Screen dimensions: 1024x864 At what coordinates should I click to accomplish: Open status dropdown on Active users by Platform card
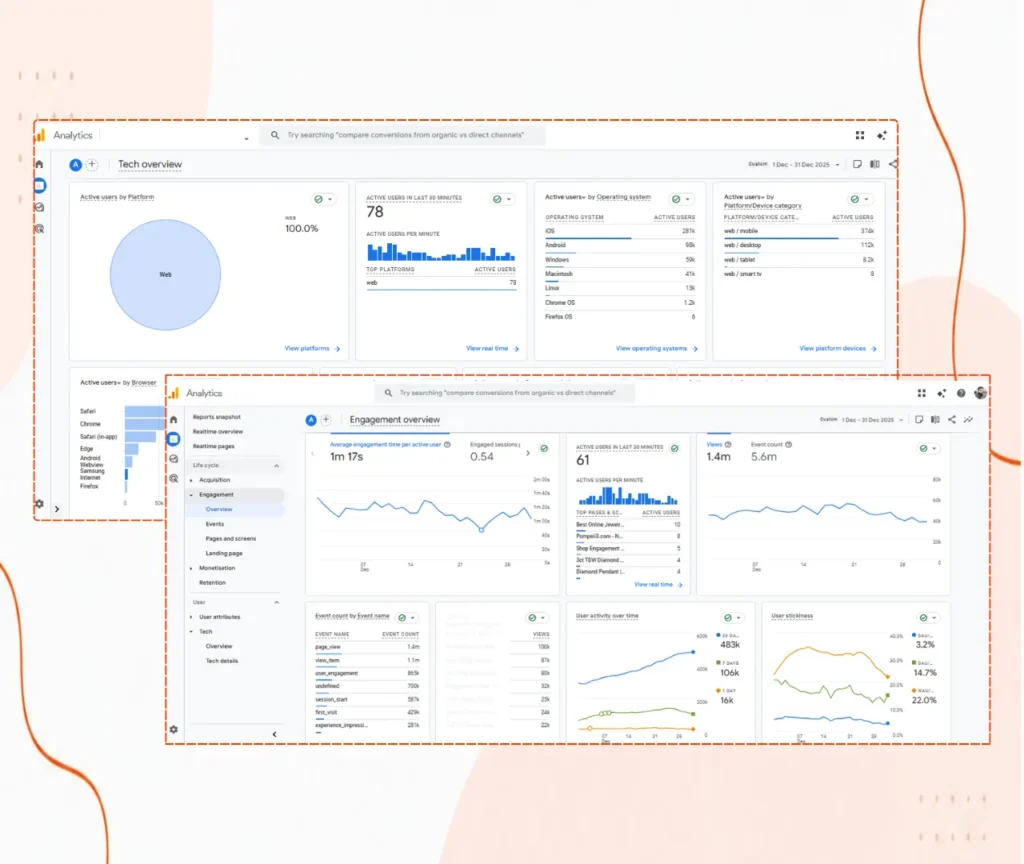point(324,199)
